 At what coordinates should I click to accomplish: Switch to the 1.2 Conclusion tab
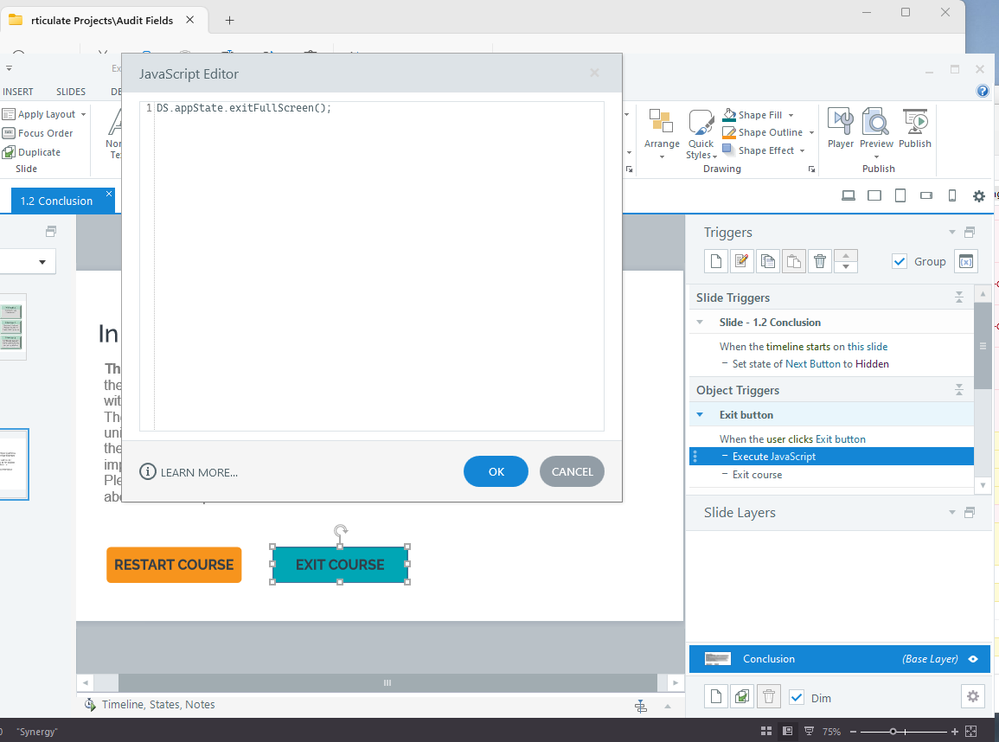coord(57,201)
